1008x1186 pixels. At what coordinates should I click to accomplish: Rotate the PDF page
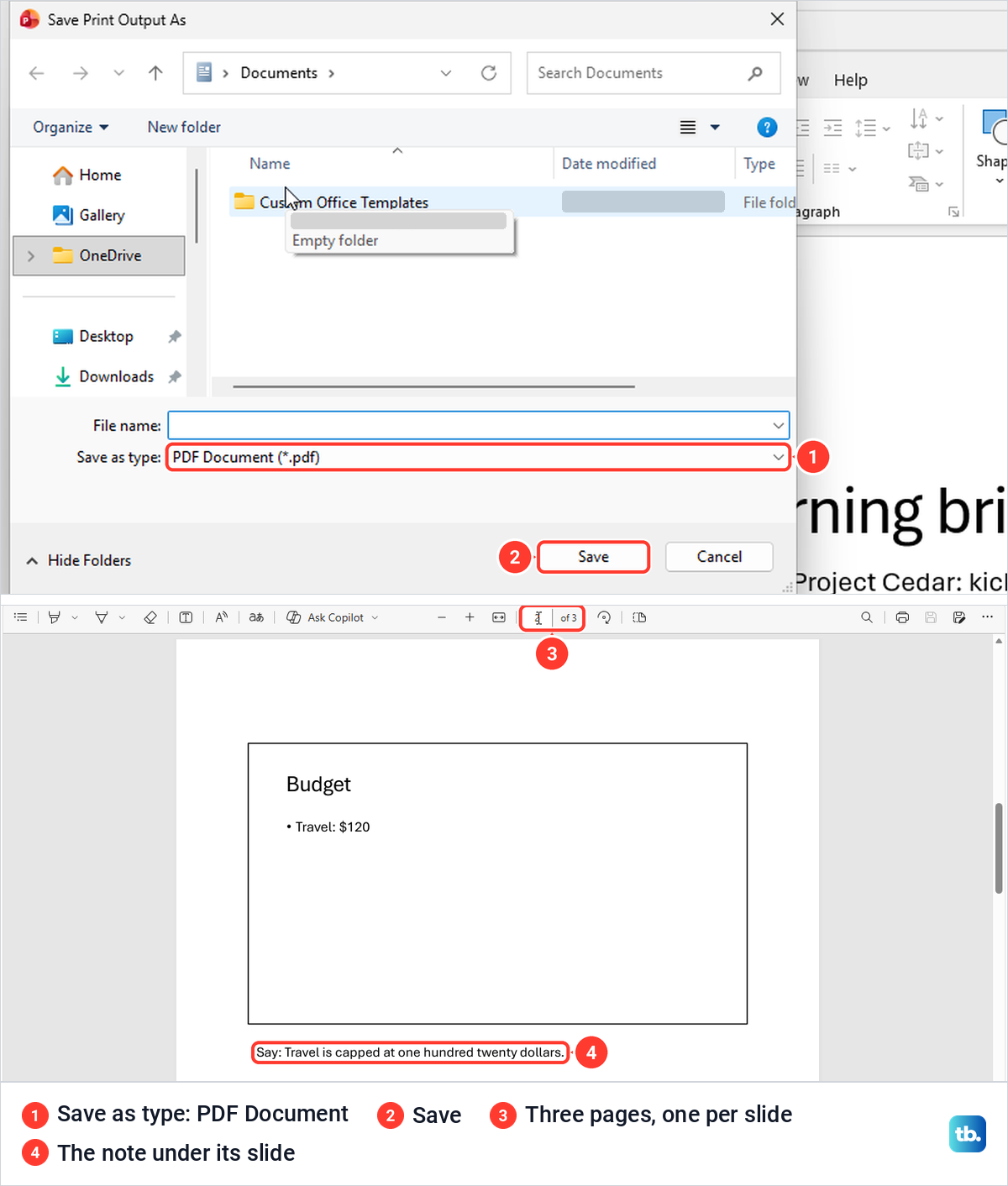pos(604,617)
